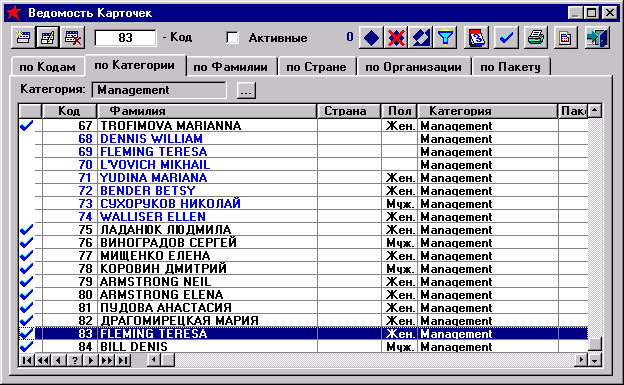624x385 pixels.
Task: Switch to the по Пакету tab
Action: click(511, 67)
